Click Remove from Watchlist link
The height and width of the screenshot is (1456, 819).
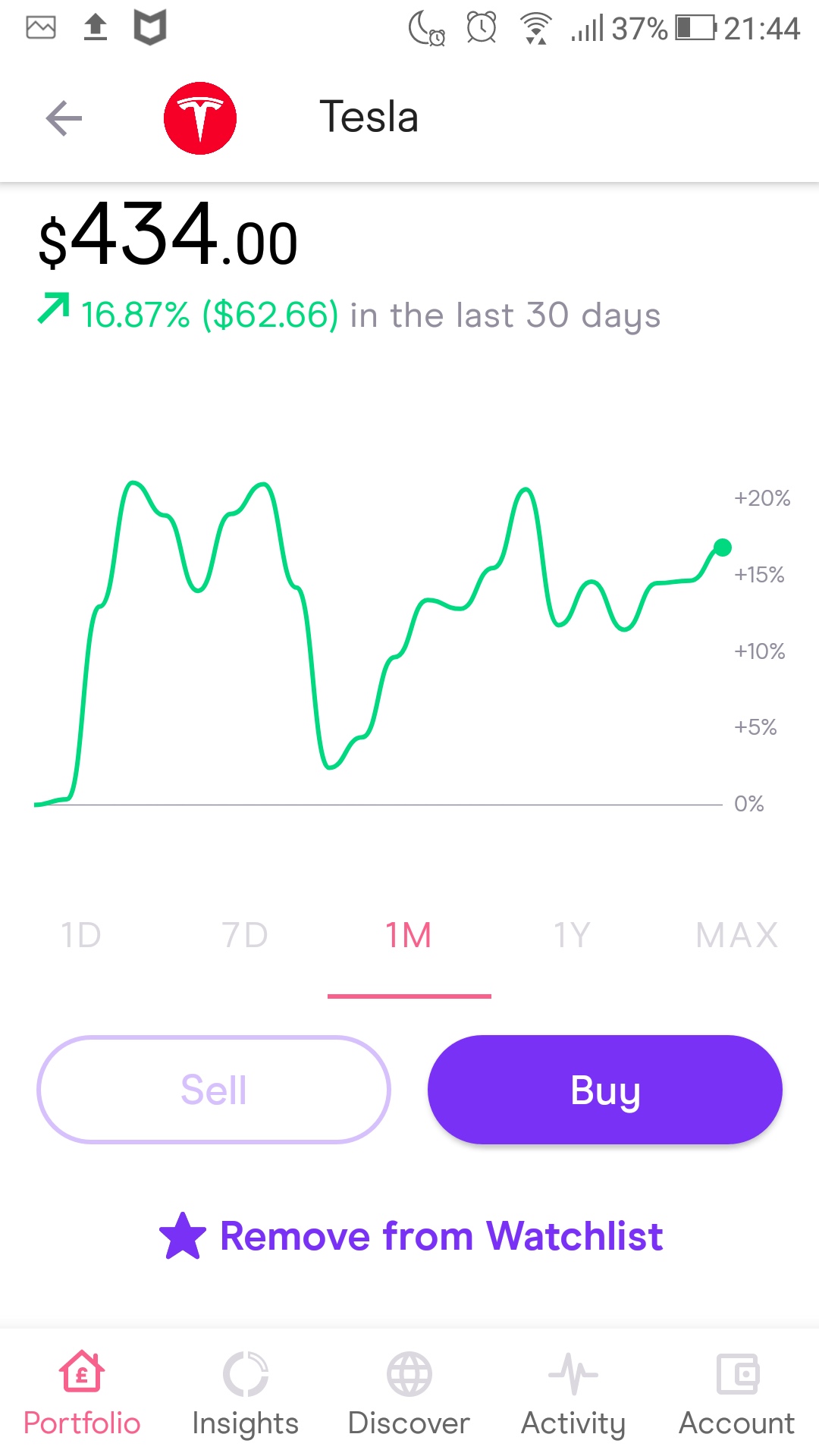coord(441,1236)
